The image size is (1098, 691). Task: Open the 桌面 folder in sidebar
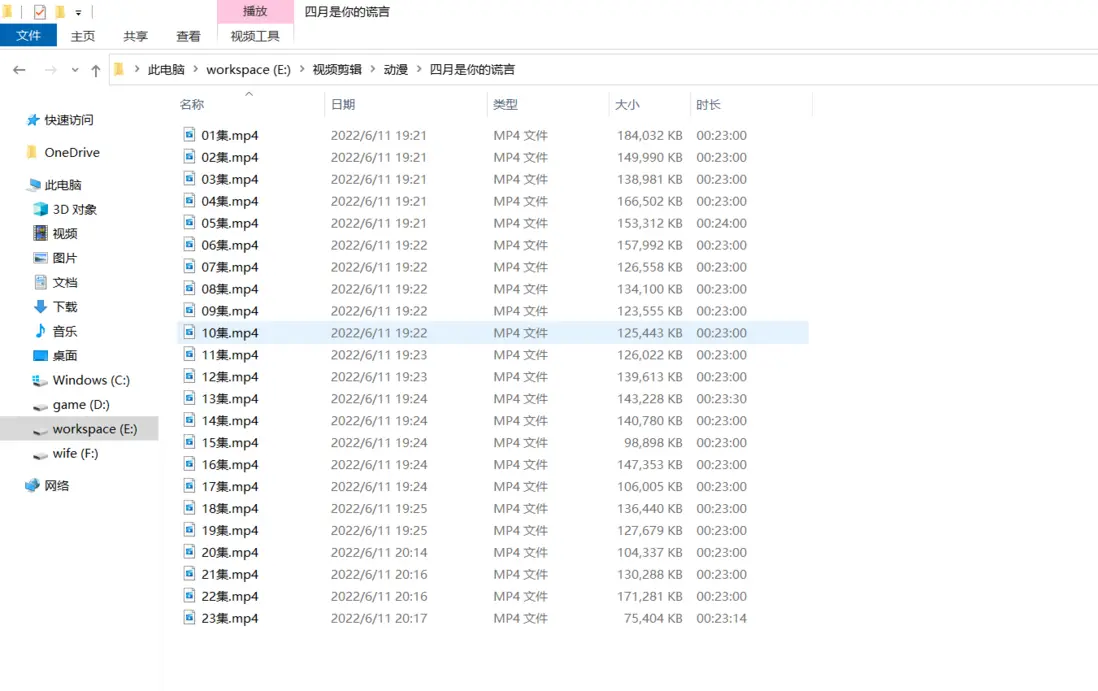click(65, 356)
